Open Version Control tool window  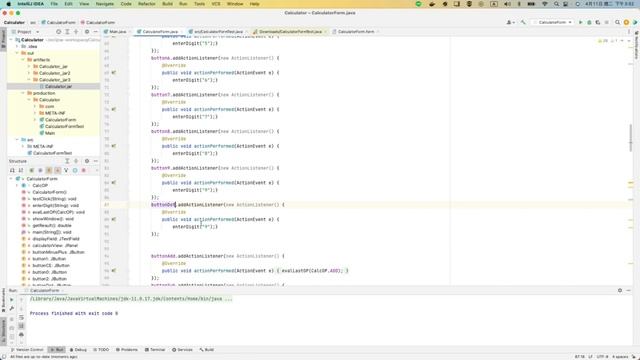[x=27, y=350]
